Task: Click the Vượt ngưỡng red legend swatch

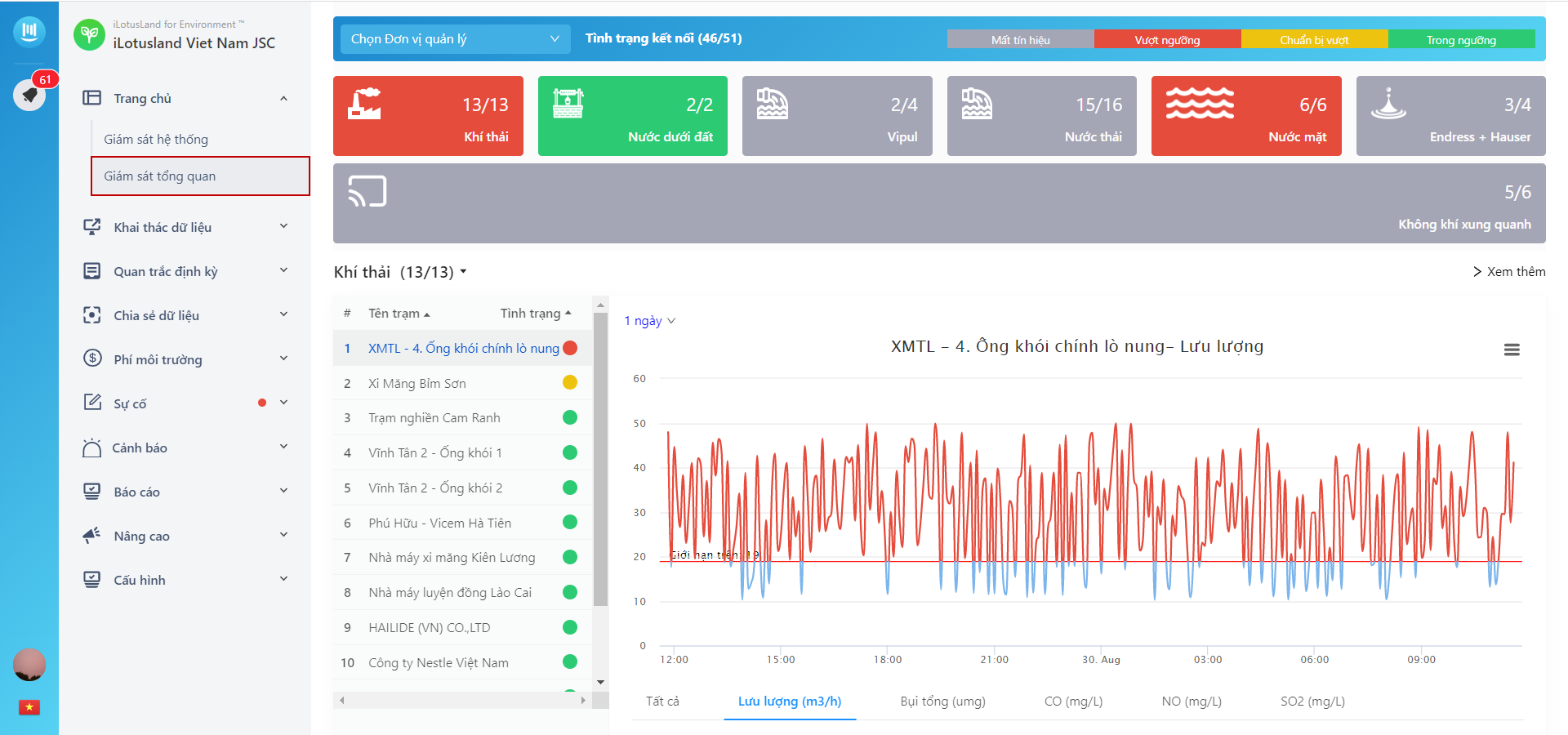Action: (1168, 39)
